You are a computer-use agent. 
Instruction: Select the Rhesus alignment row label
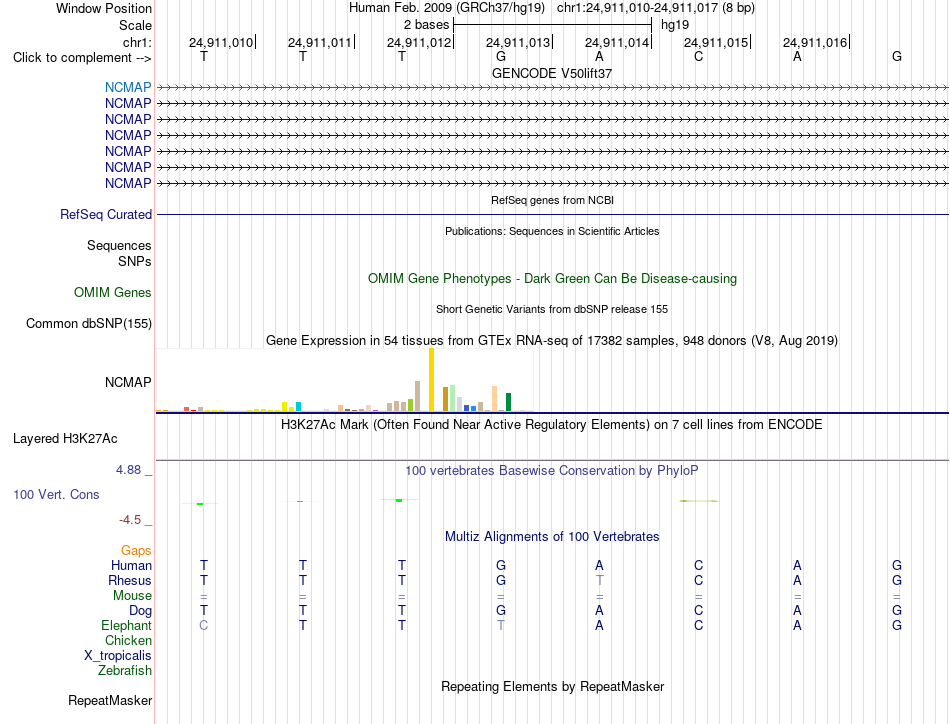point(130,580)
